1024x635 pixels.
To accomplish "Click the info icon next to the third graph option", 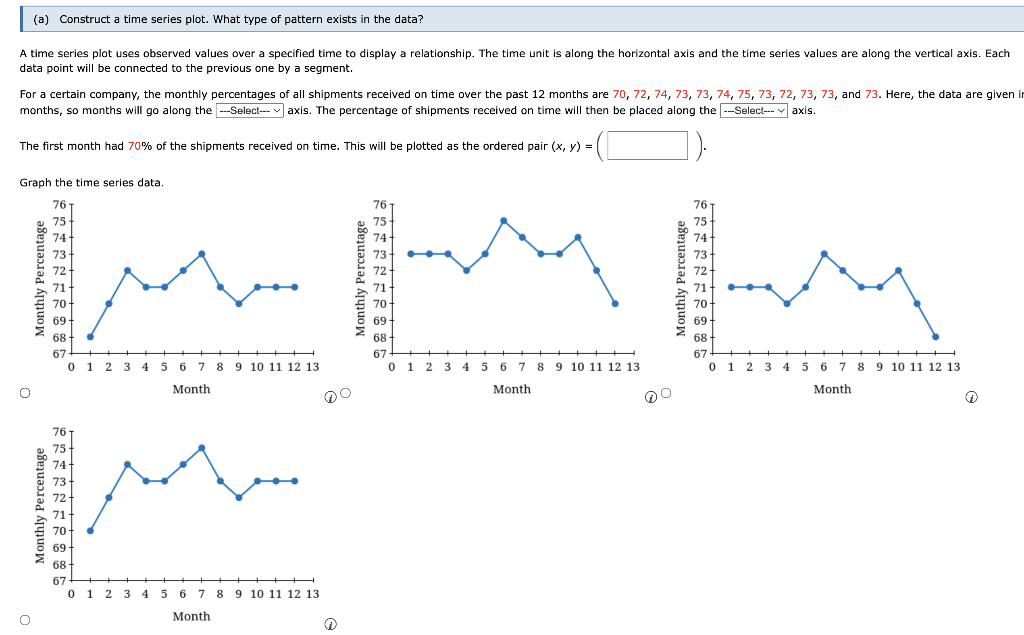I will pyautogui.click(x=970, y=397).
